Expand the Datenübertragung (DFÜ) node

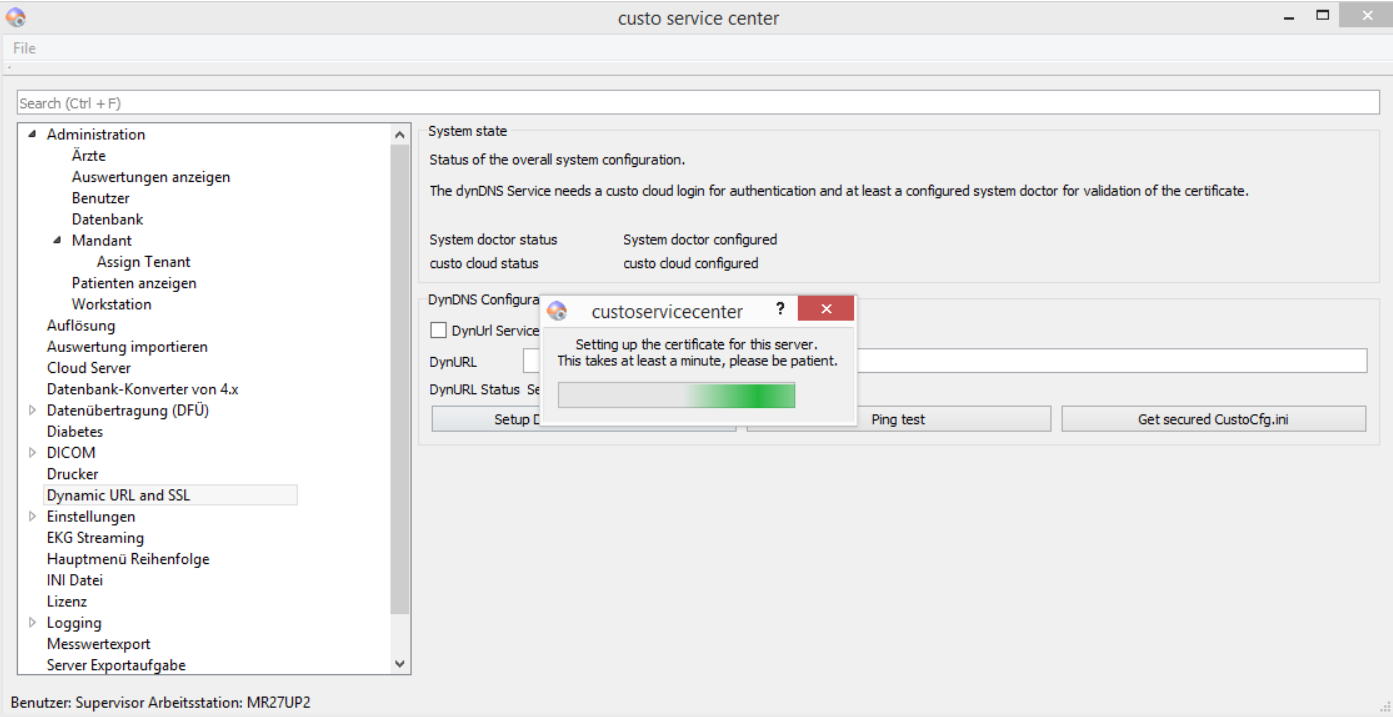(32, 410)
